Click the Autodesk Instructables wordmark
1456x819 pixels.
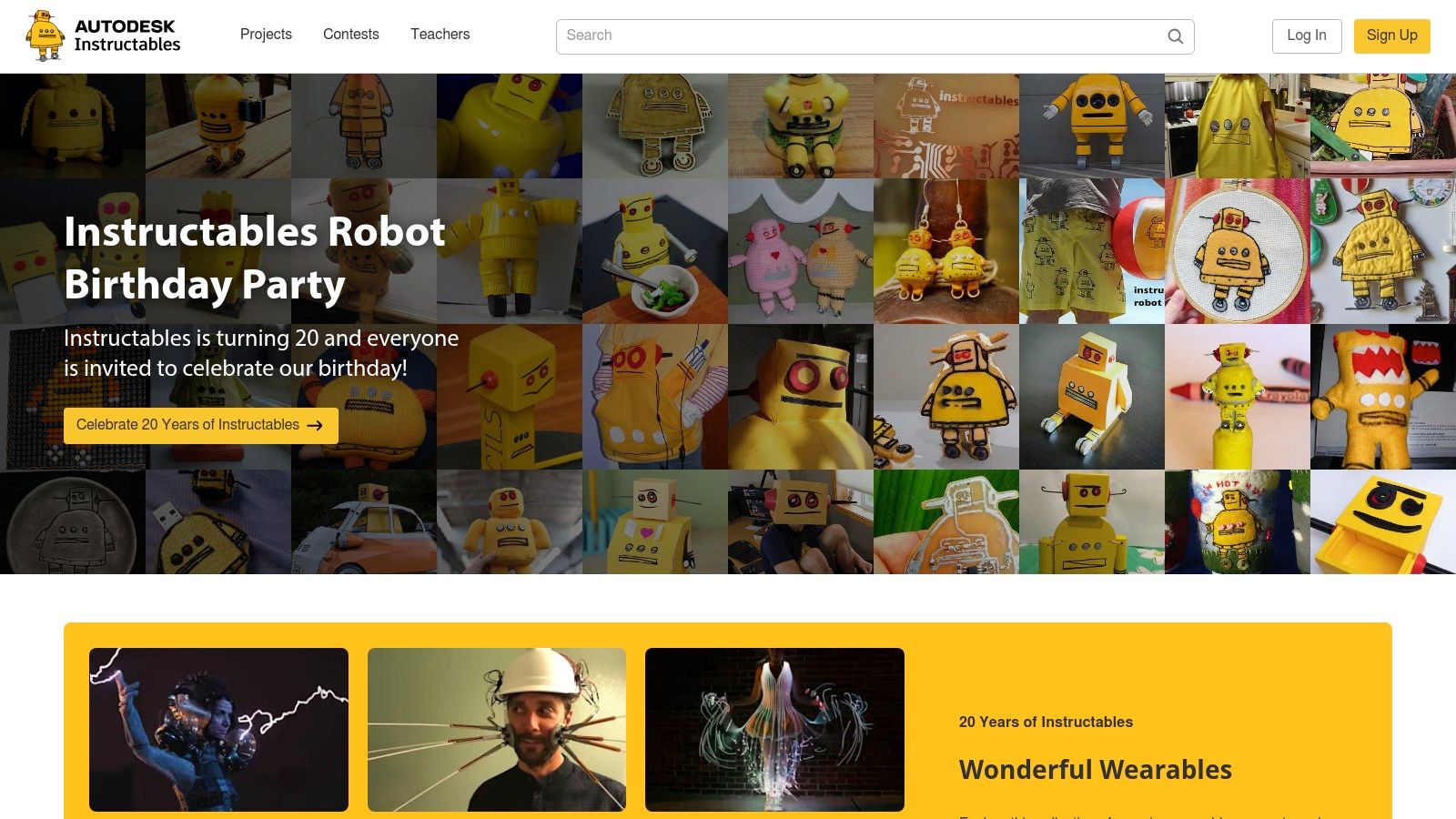click(x=126, y=35)
